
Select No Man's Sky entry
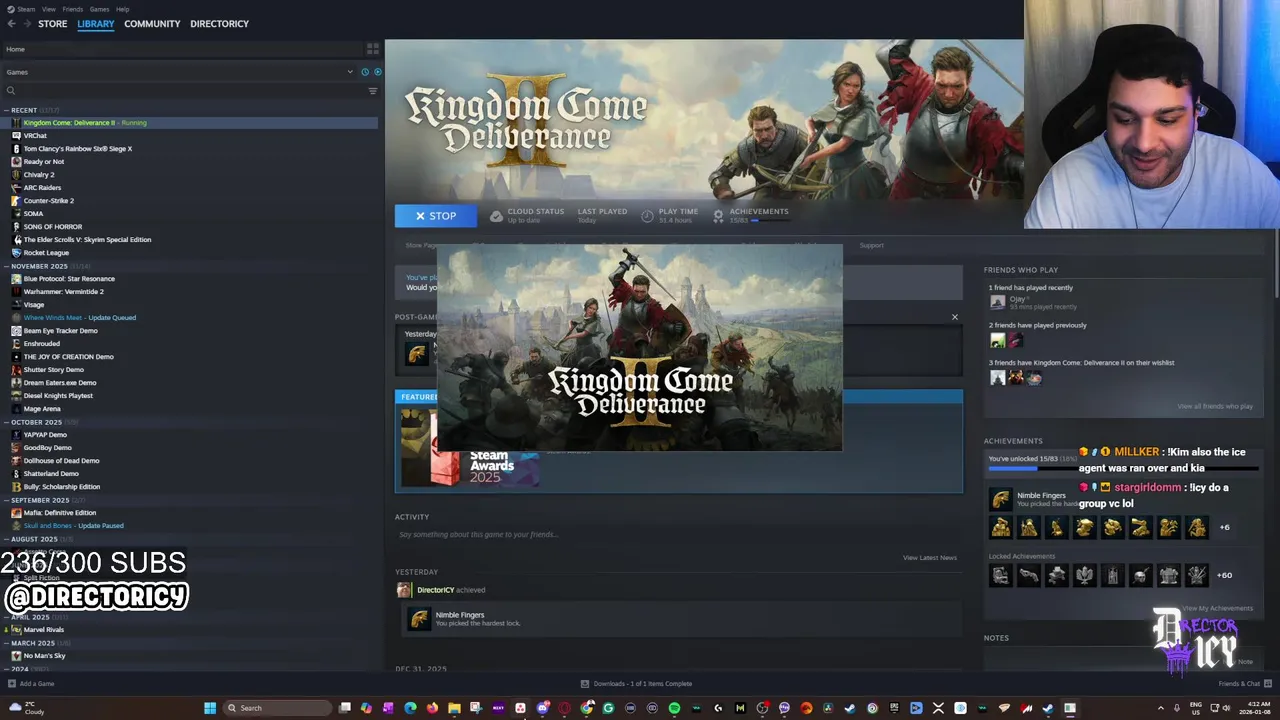pyautogui.click(x=45, y=656)
